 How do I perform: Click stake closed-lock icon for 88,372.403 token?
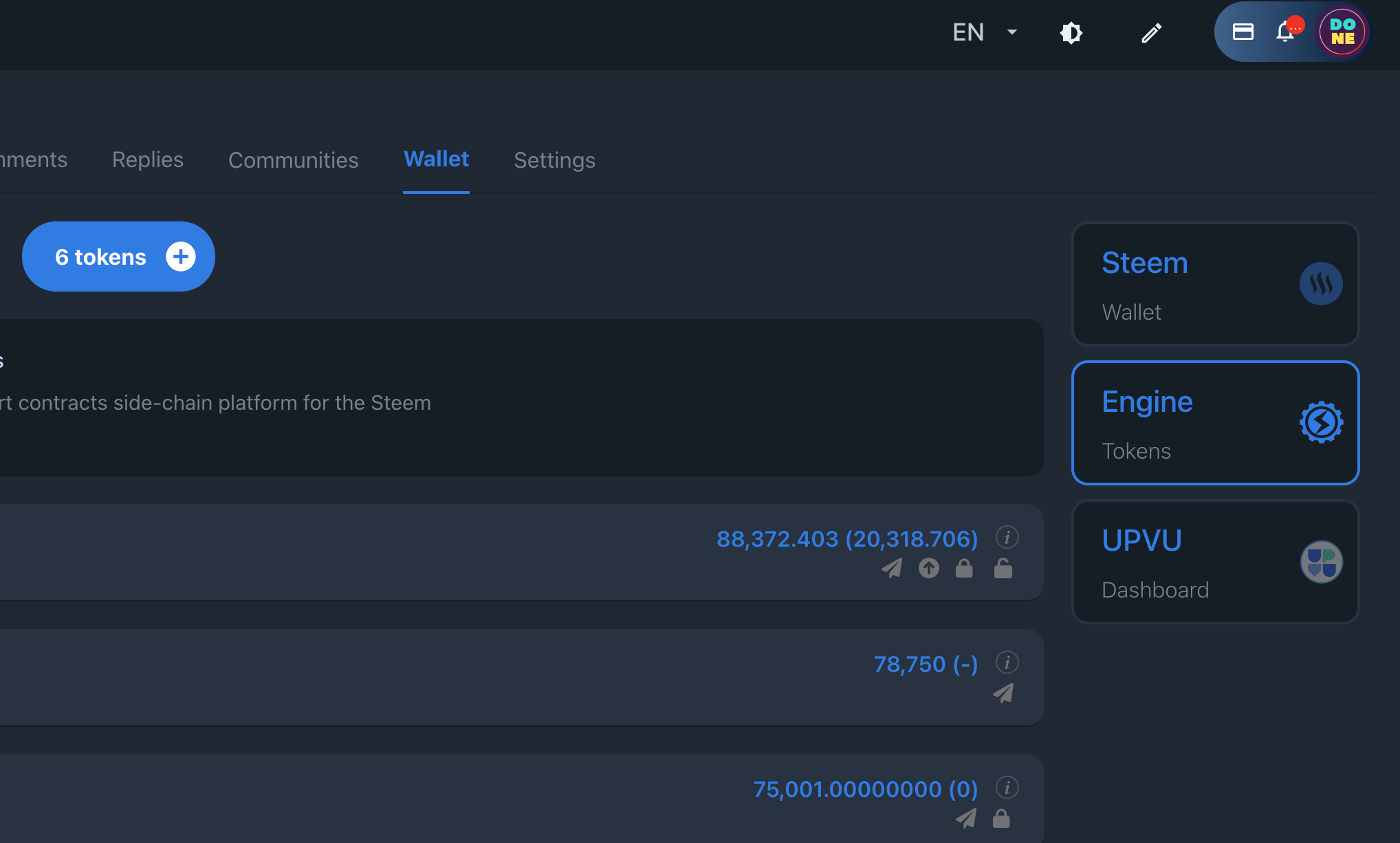click(x=964, y=568)
